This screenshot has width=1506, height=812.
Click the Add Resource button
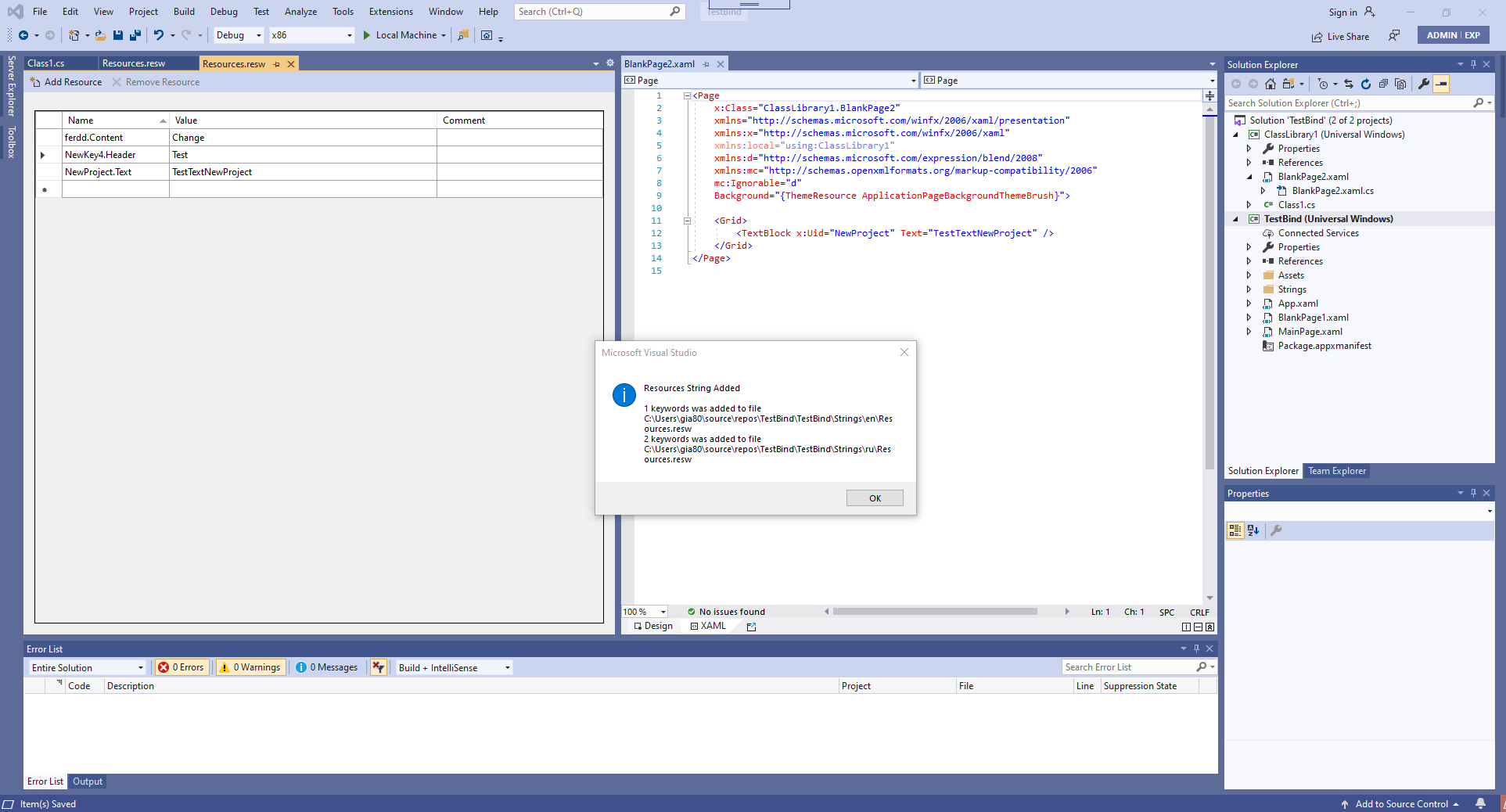[66, 82]
